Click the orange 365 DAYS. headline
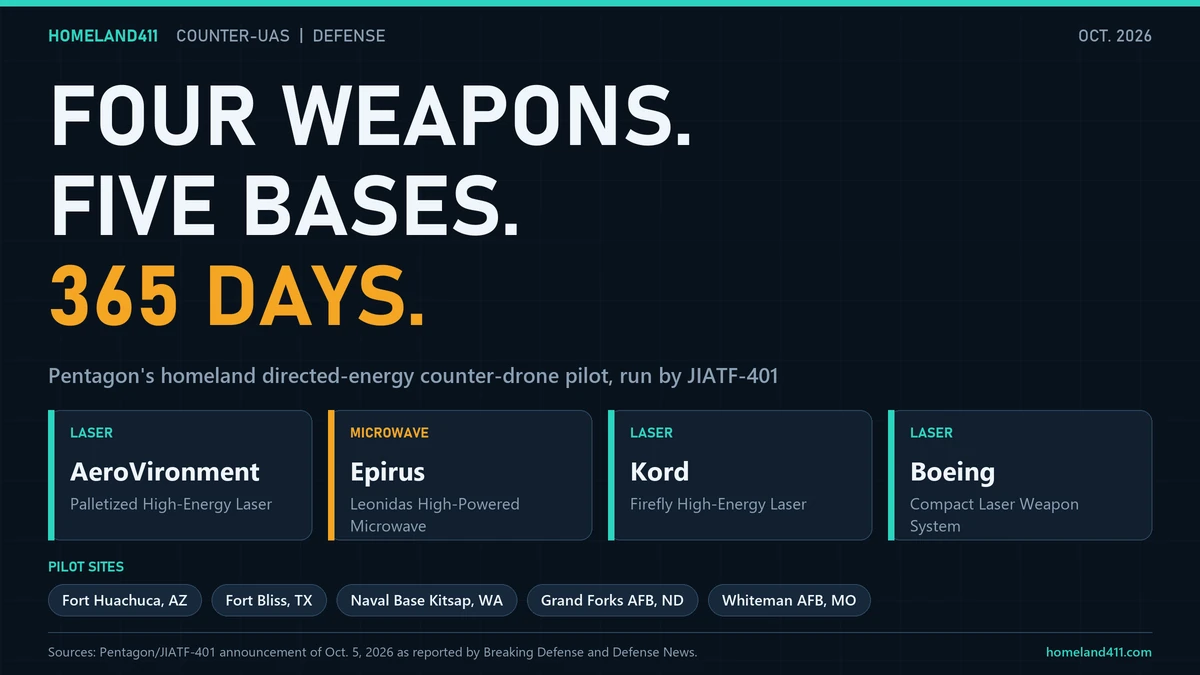Image resolution: width=1200 pixels, height=675 pixels. [x=237, y=296]
